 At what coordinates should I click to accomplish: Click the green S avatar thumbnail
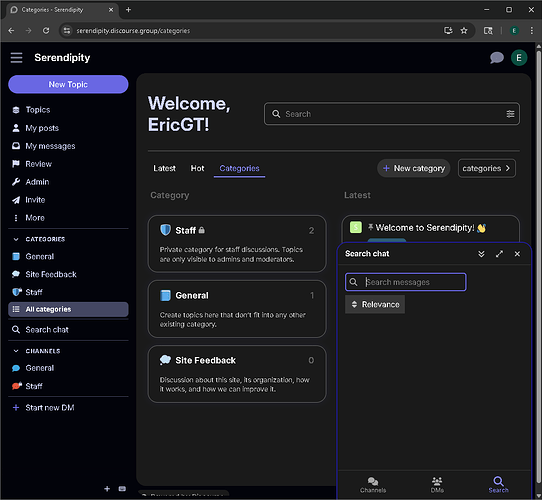tap(356, 227)
